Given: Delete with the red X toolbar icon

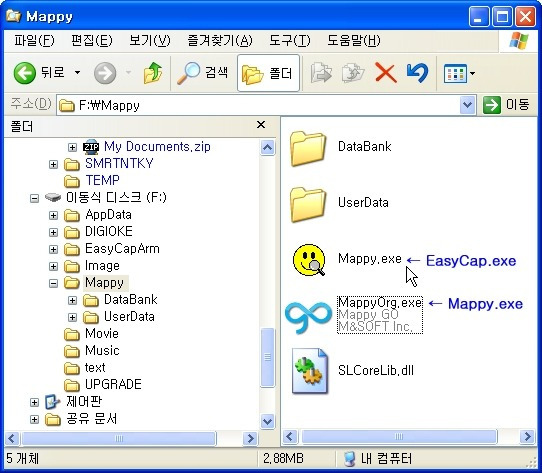Looking at the screenshot, I should point(386,73).
